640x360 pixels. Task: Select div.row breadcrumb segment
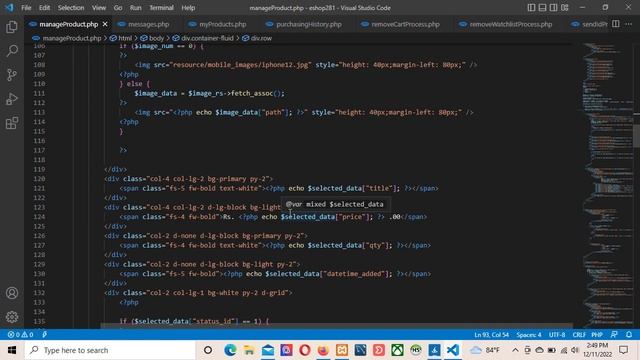(x=261, y=38)
